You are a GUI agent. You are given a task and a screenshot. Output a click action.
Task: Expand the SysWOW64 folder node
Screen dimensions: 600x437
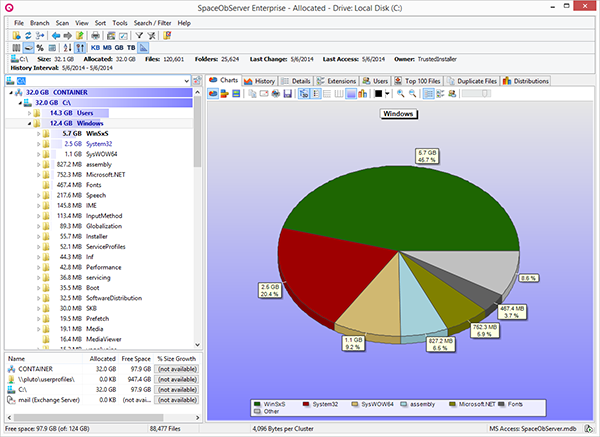tap(39, 154)
